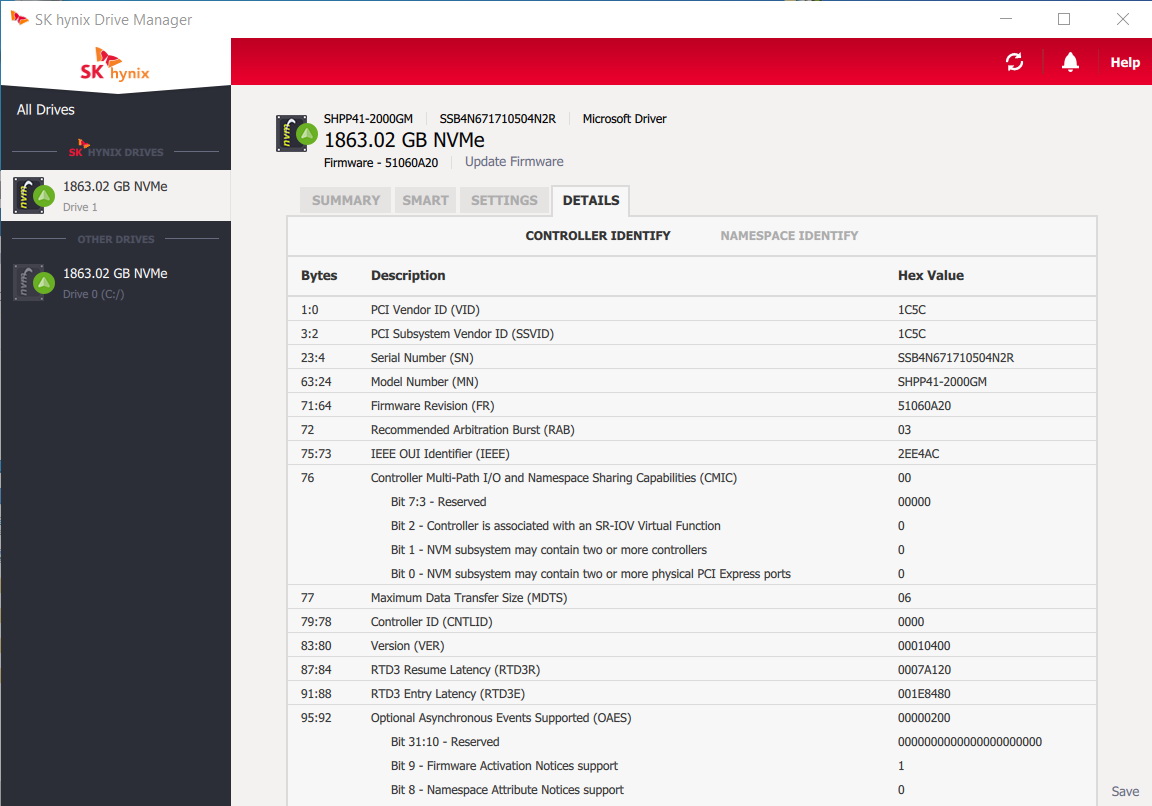
Task: Open the Help menu
Action: click(1125, 62)
